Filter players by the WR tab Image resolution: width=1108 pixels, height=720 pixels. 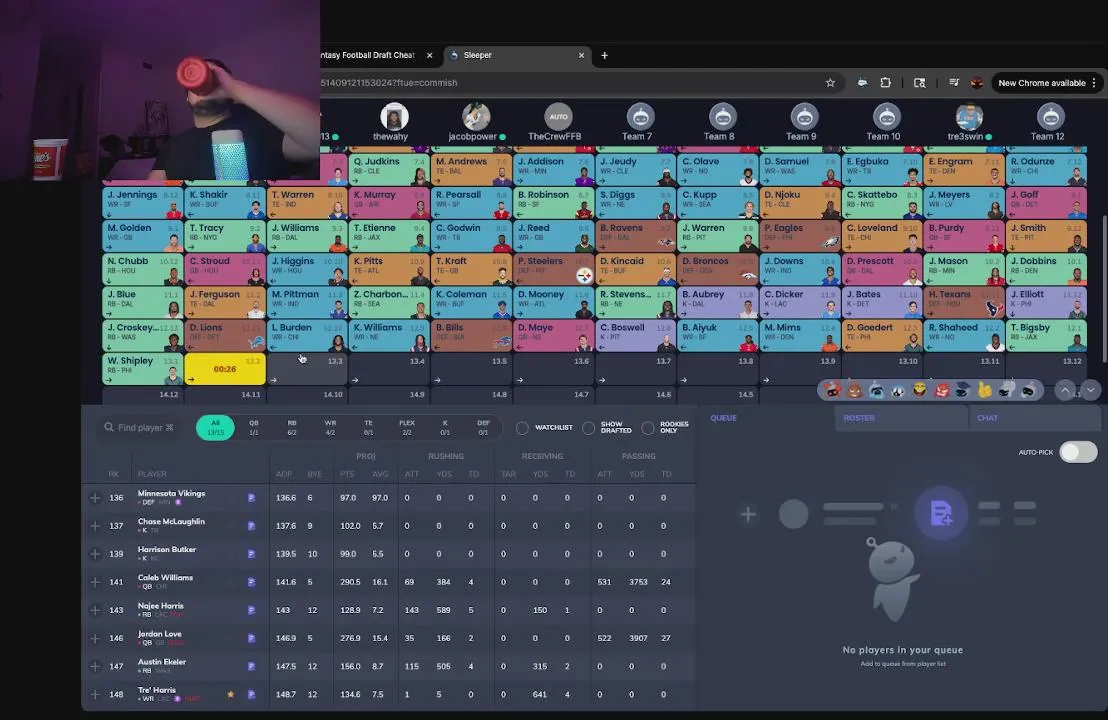[x=330, y=427]
